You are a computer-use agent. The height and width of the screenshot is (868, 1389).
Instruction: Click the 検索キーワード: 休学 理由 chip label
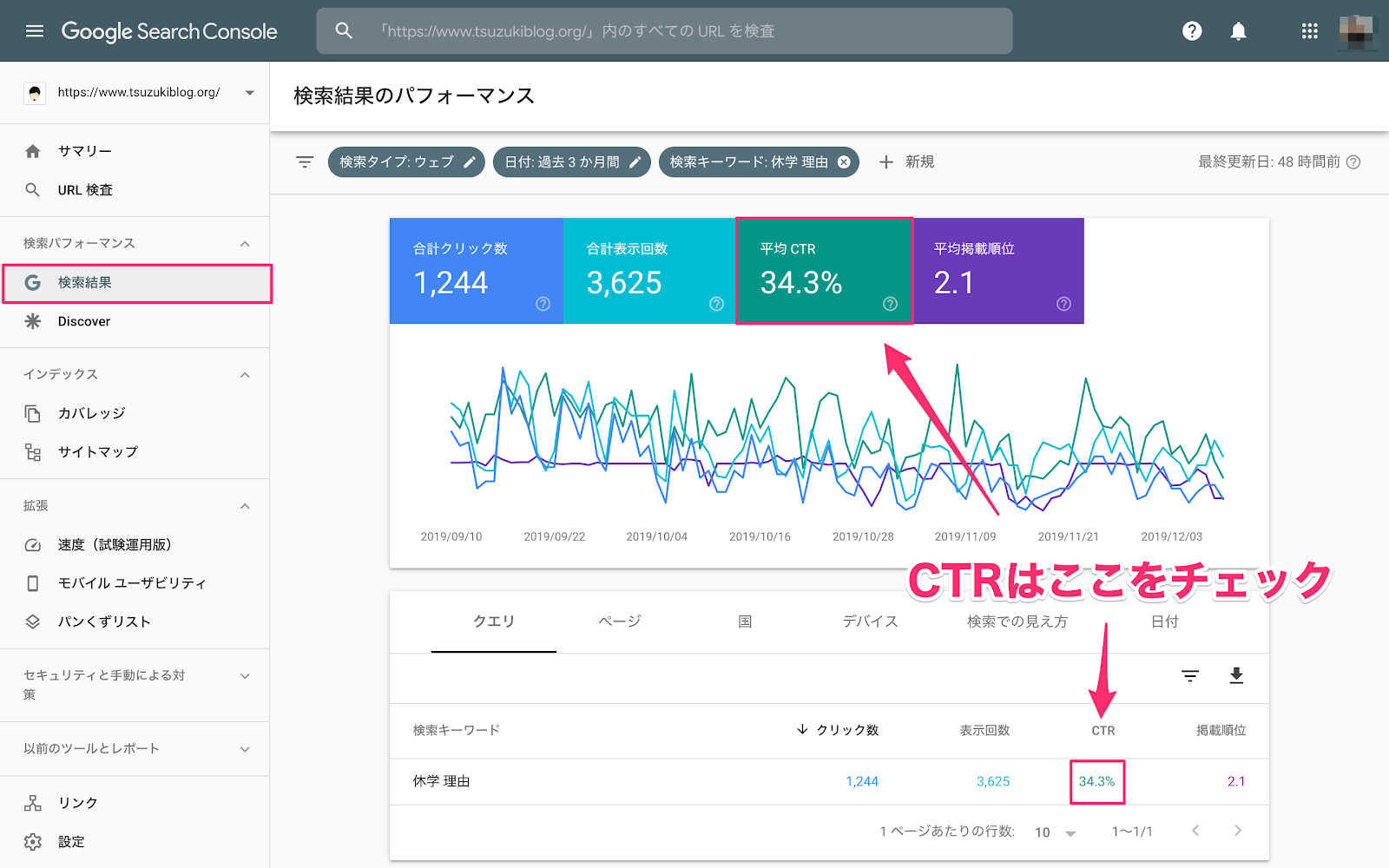(x=748, y=162)
